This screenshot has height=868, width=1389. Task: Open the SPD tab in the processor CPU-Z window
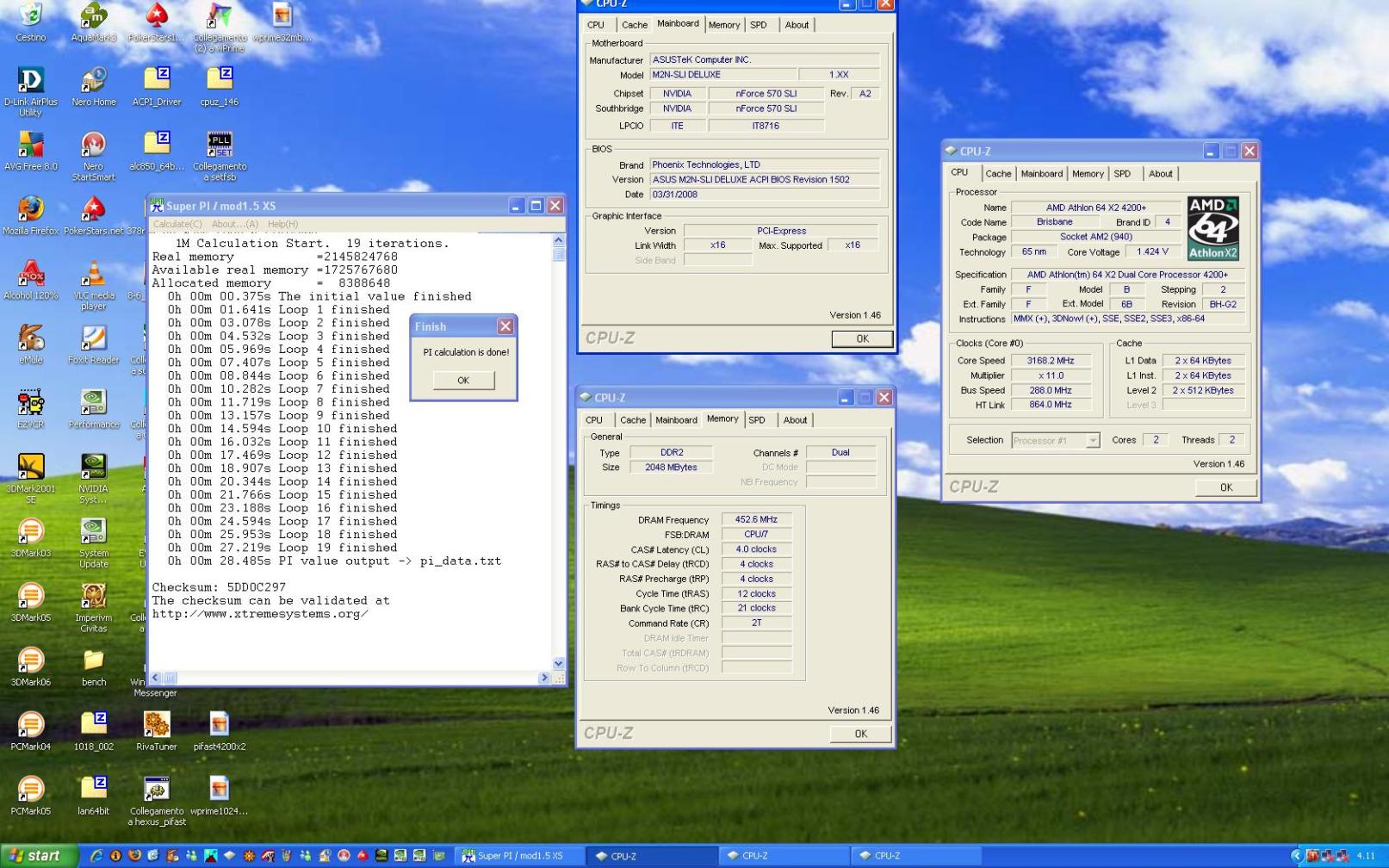tap(1122, 174)
